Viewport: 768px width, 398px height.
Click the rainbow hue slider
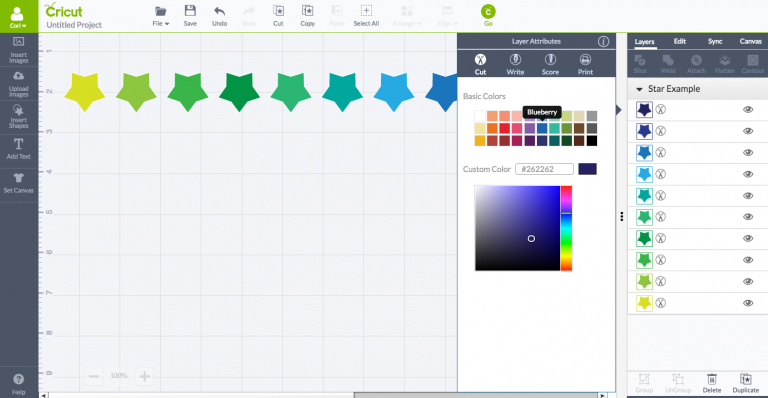[x=566, y=228]
